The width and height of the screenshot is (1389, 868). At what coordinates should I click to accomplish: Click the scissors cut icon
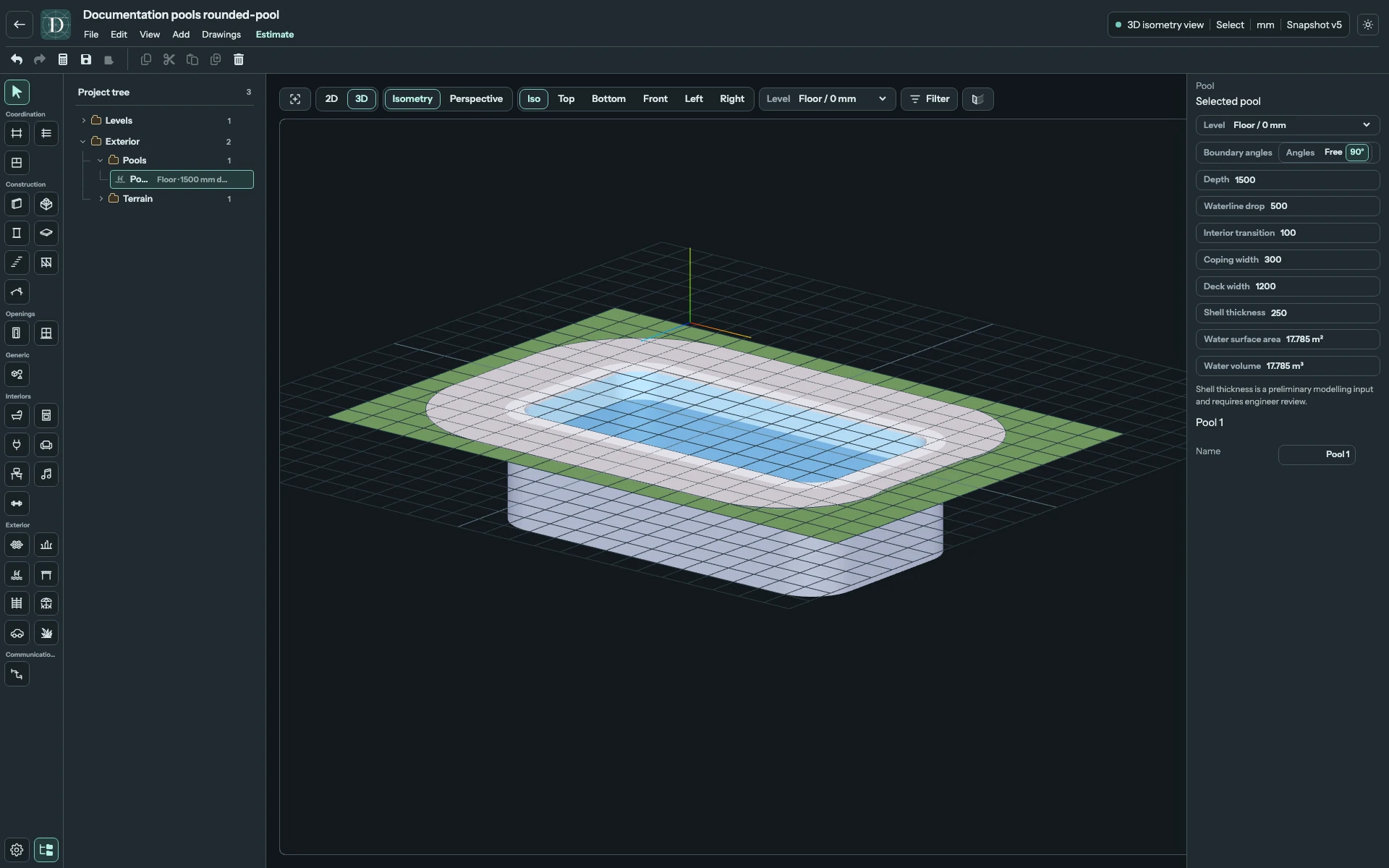click(169, 59)
